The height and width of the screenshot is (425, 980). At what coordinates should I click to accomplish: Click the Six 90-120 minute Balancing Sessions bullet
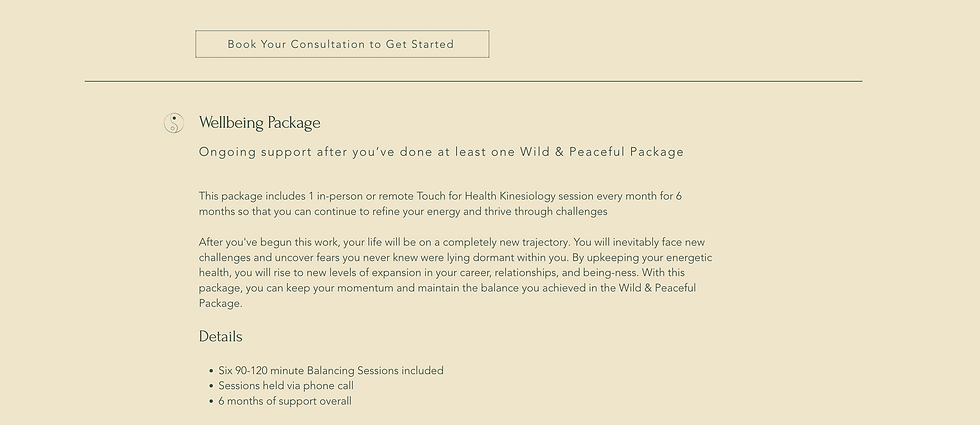tap(331, 371)
